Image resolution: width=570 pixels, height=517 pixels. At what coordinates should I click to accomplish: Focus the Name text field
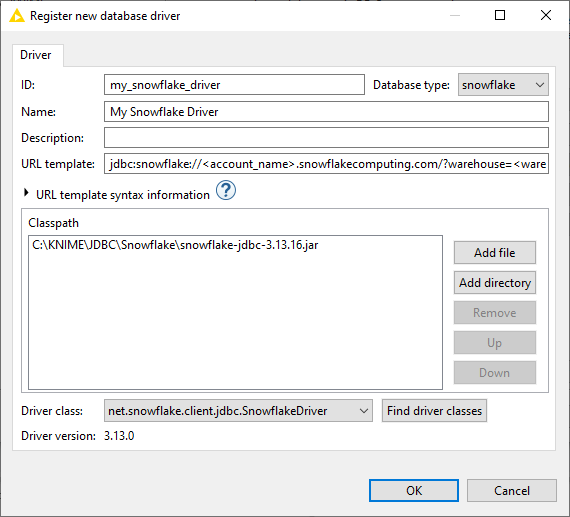click(x=326, y=112)
